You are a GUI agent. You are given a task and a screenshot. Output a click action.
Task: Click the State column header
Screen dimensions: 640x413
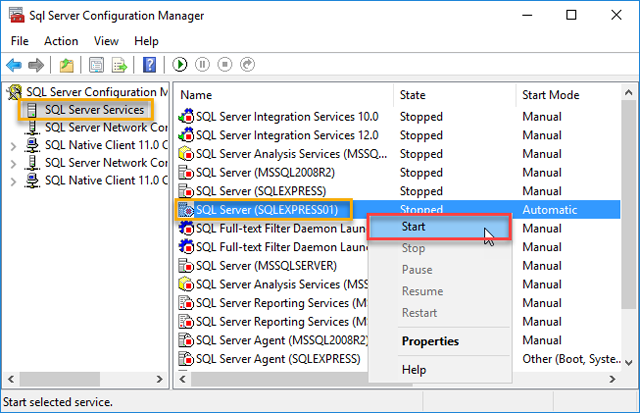click(x=455, y=95)
